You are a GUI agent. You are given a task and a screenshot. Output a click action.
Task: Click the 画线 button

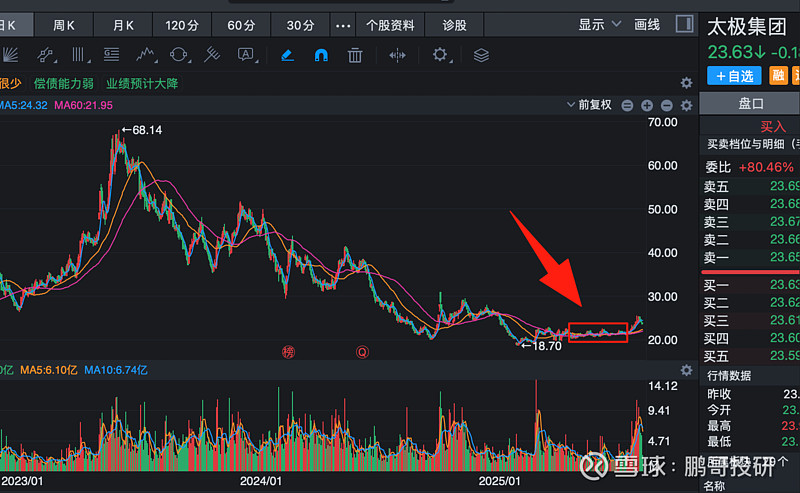pyautogui.click(x=647, y=24)
